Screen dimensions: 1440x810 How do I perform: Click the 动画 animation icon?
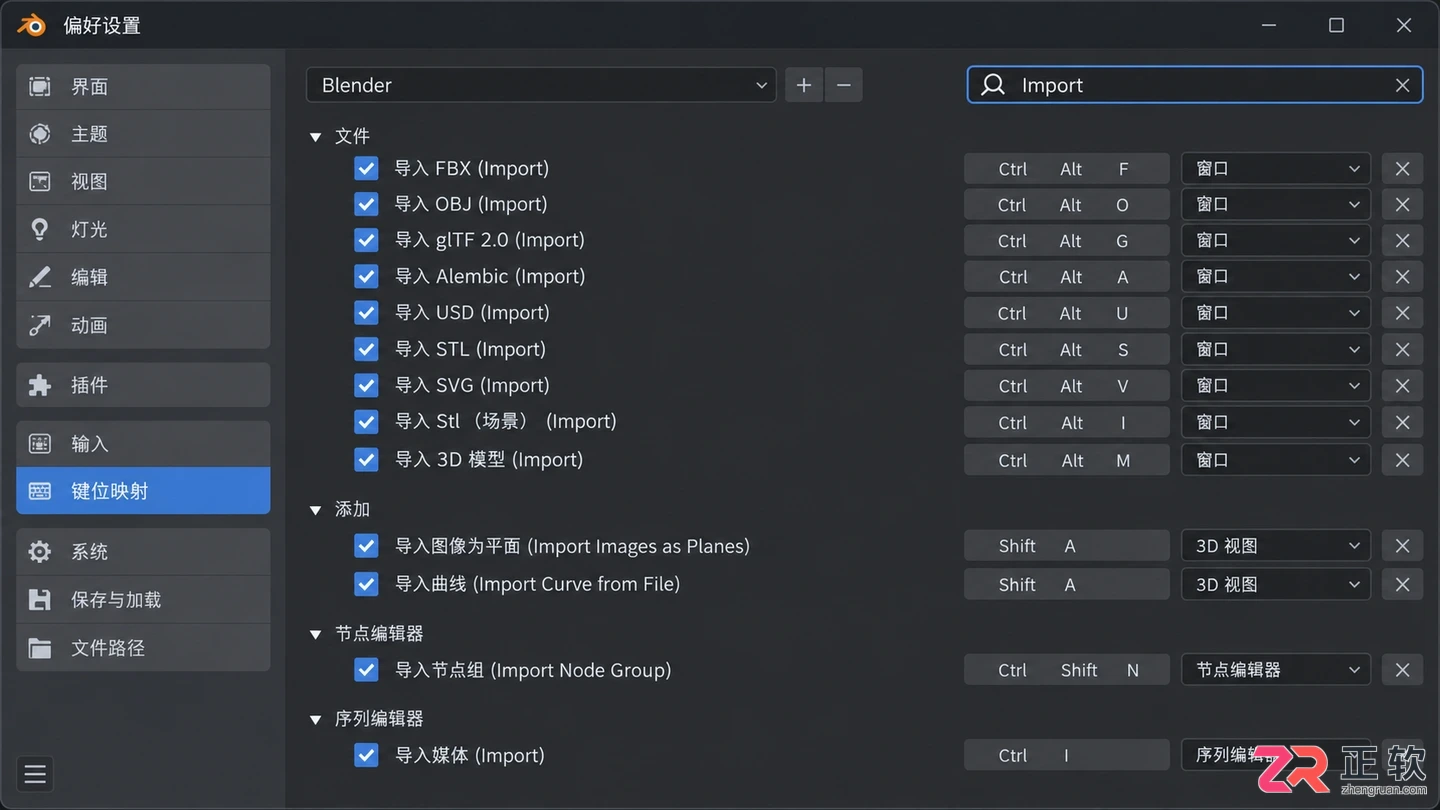point(40,325)
